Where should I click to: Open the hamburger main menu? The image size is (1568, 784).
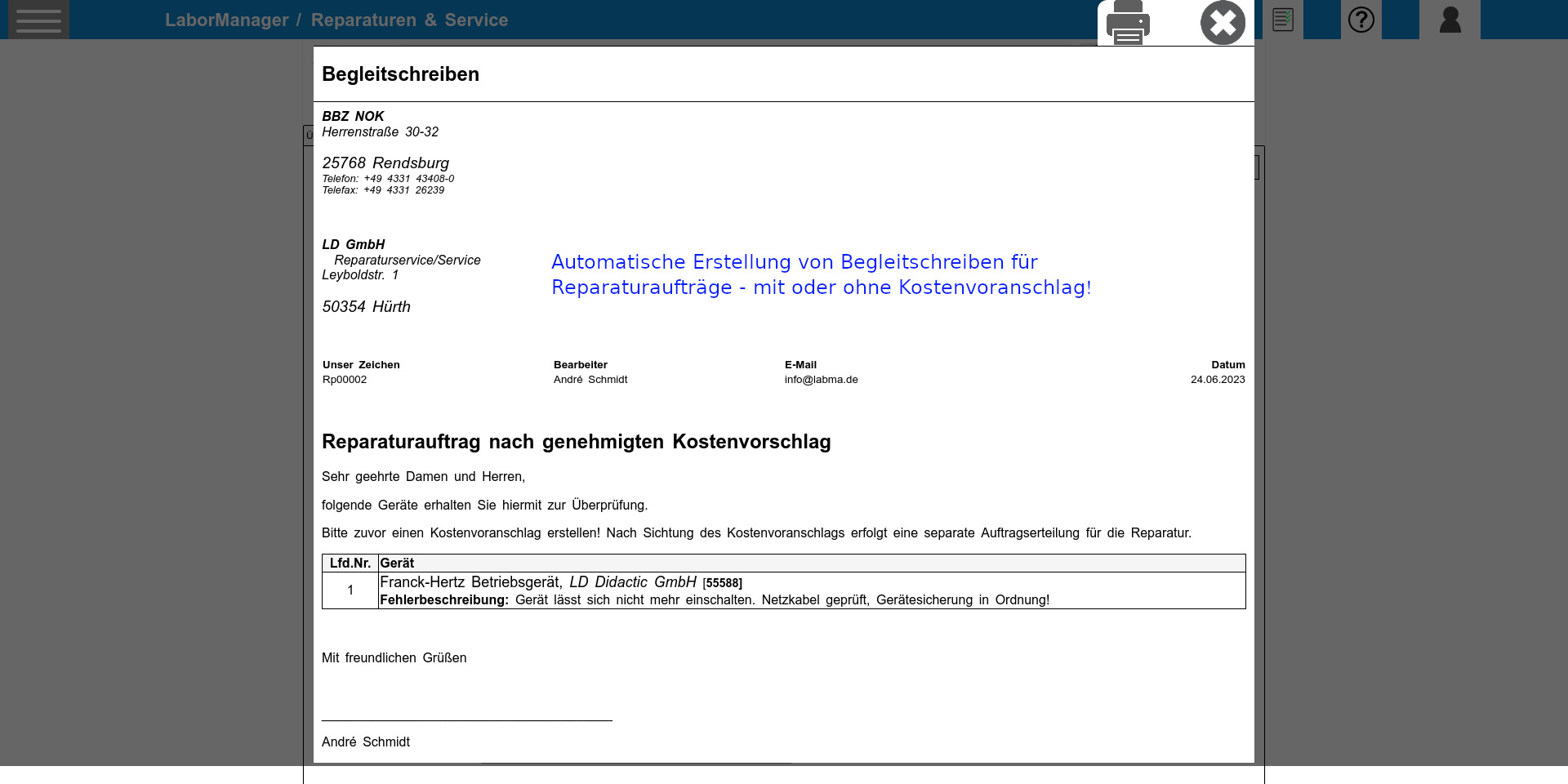(x=38, y=20)
